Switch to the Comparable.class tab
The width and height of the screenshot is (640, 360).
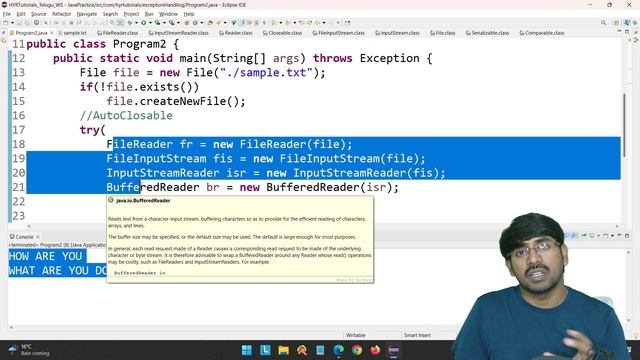pyautogui.click(x=542, y=33)
